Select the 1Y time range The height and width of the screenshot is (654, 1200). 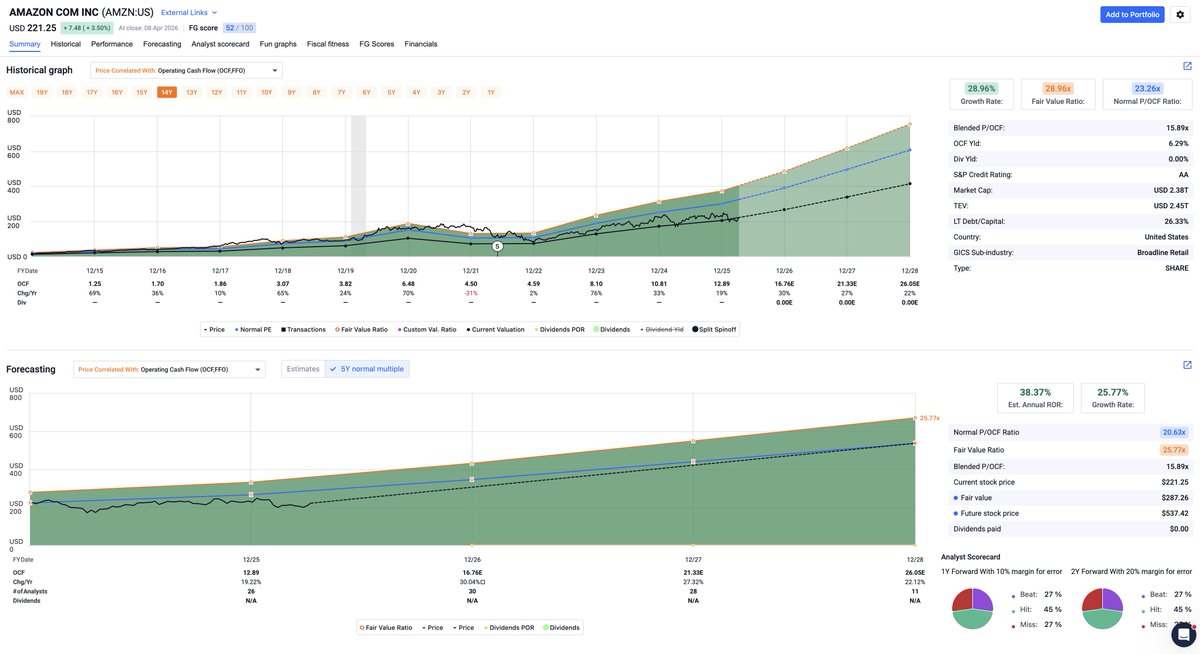491,92
